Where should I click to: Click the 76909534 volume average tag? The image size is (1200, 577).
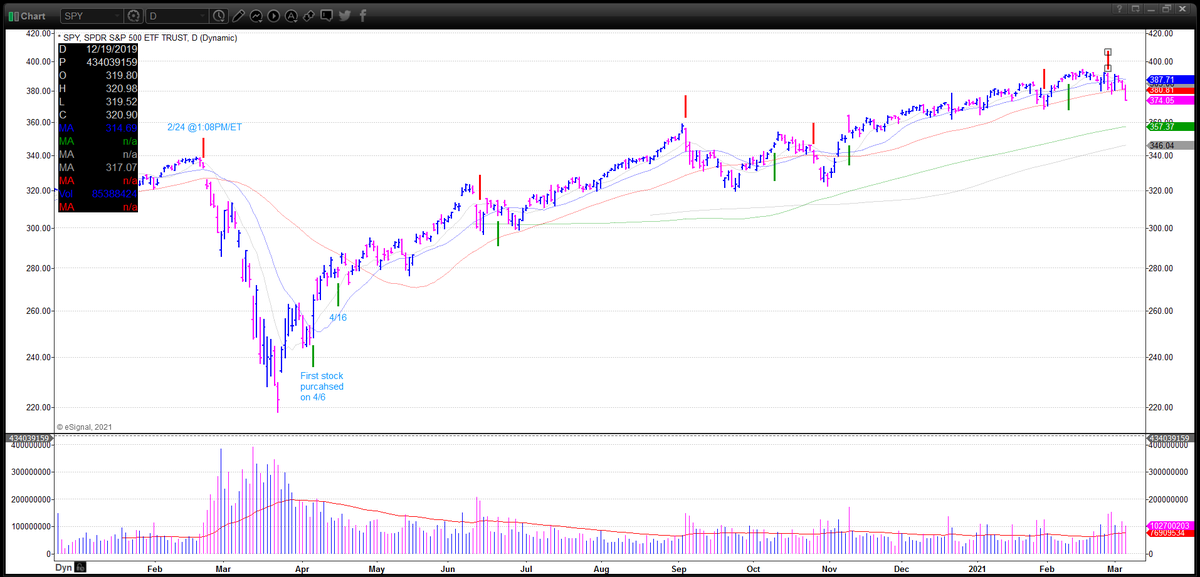coord(1168,533)
